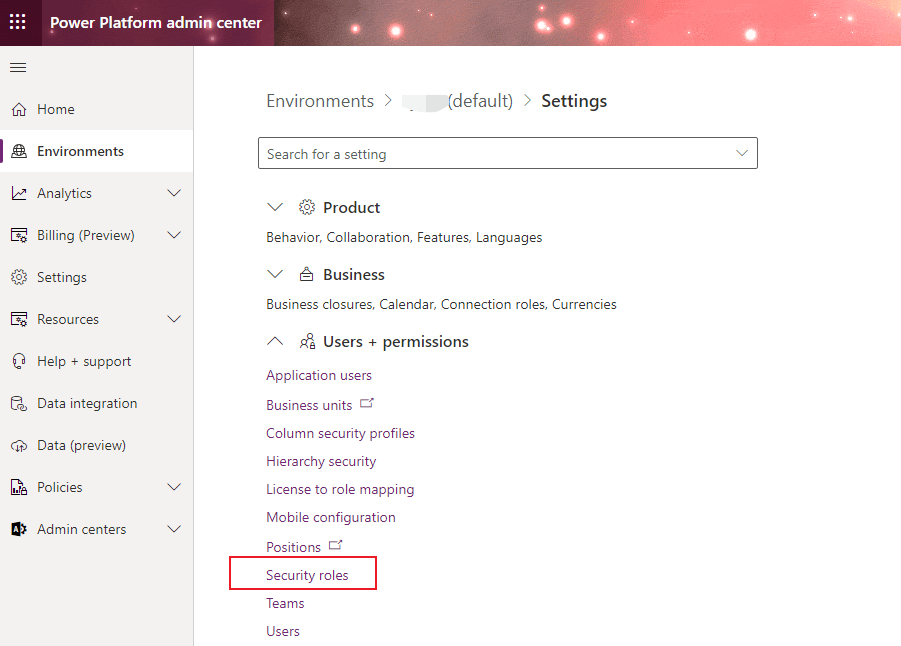Viewport: 901px width, 646px height.
Task: Open the Users link
Action: pyautogui.click(x=283, y=631)
